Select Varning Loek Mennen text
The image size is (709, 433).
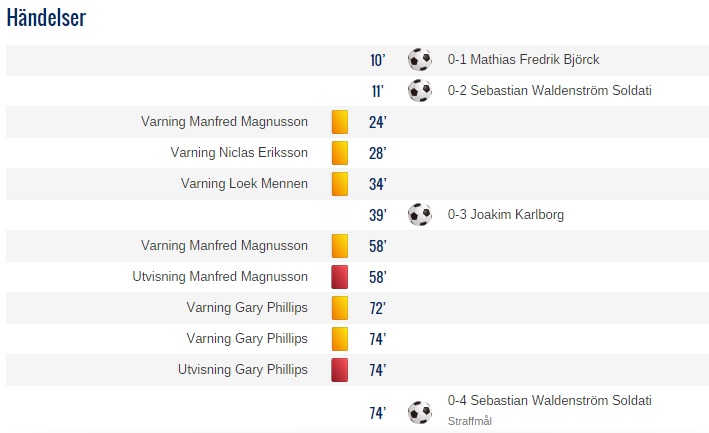coord(244,184)
